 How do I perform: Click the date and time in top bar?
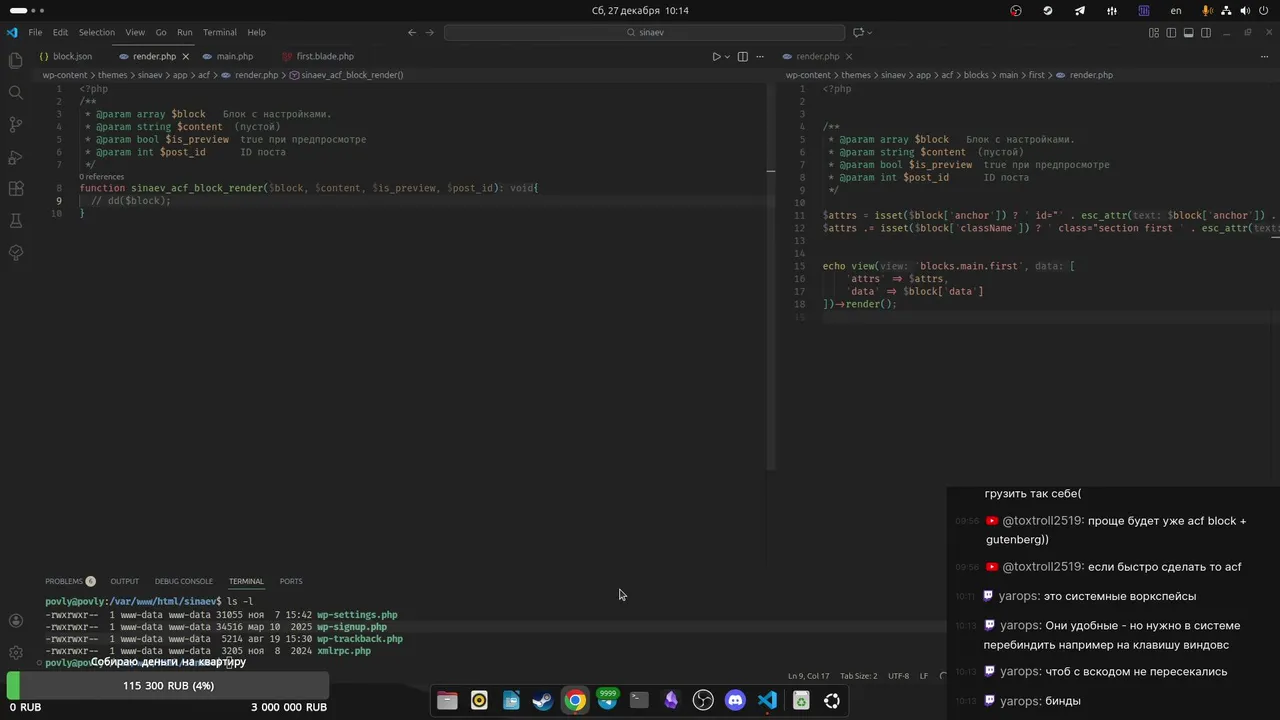click(640, 10)
